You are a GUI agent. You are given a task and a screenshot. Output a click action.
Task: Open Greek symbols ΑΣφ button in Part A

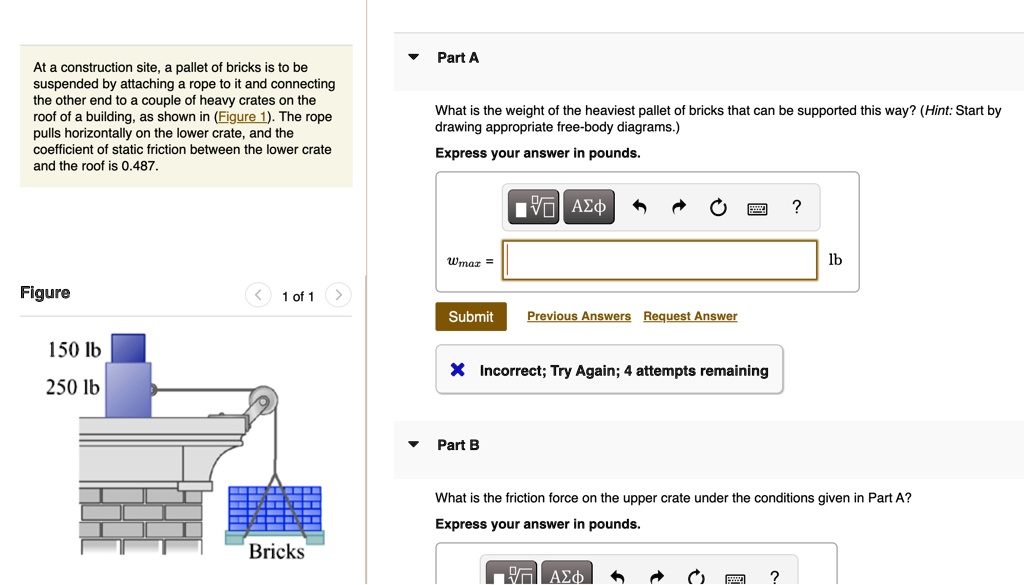pos(588,207)
